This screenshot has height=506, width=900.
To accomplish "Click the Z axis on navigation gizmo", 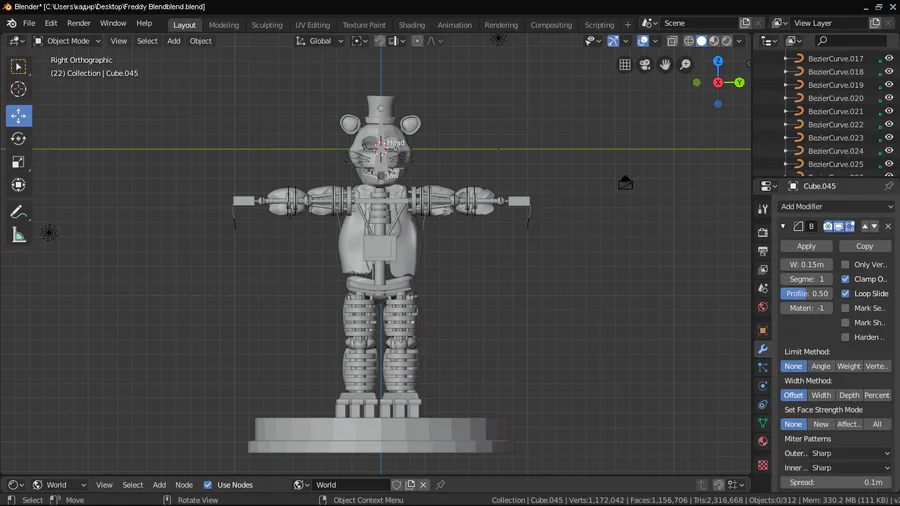I will coord(717,61).
